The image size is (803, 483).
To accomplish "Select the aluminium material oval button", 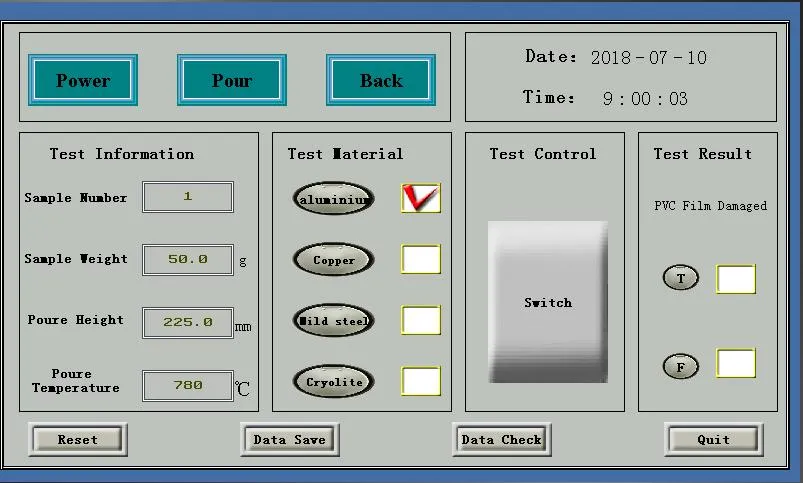I will [x=333, y=199].
